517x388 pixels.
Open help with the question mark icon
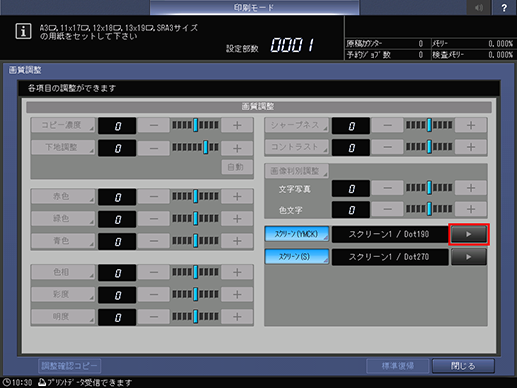click(x=504, y=8)
